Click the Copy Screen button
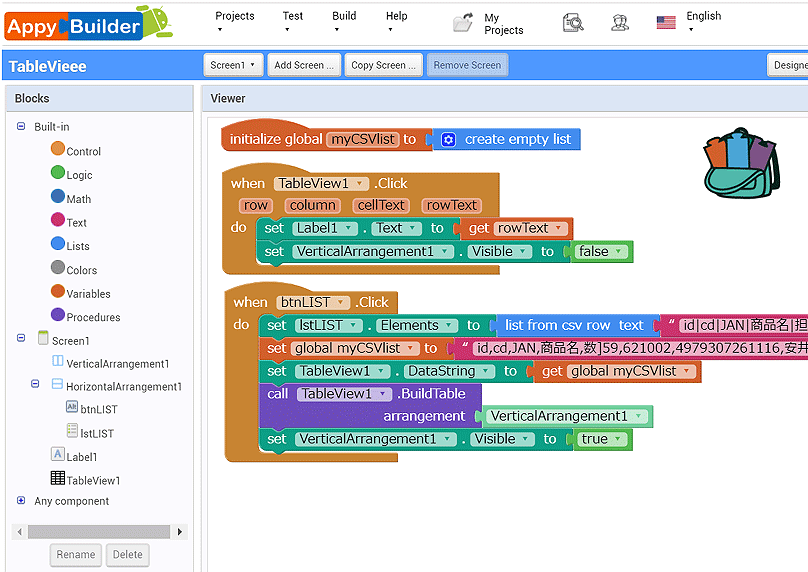Screen dimensions: 808x572 383,65
